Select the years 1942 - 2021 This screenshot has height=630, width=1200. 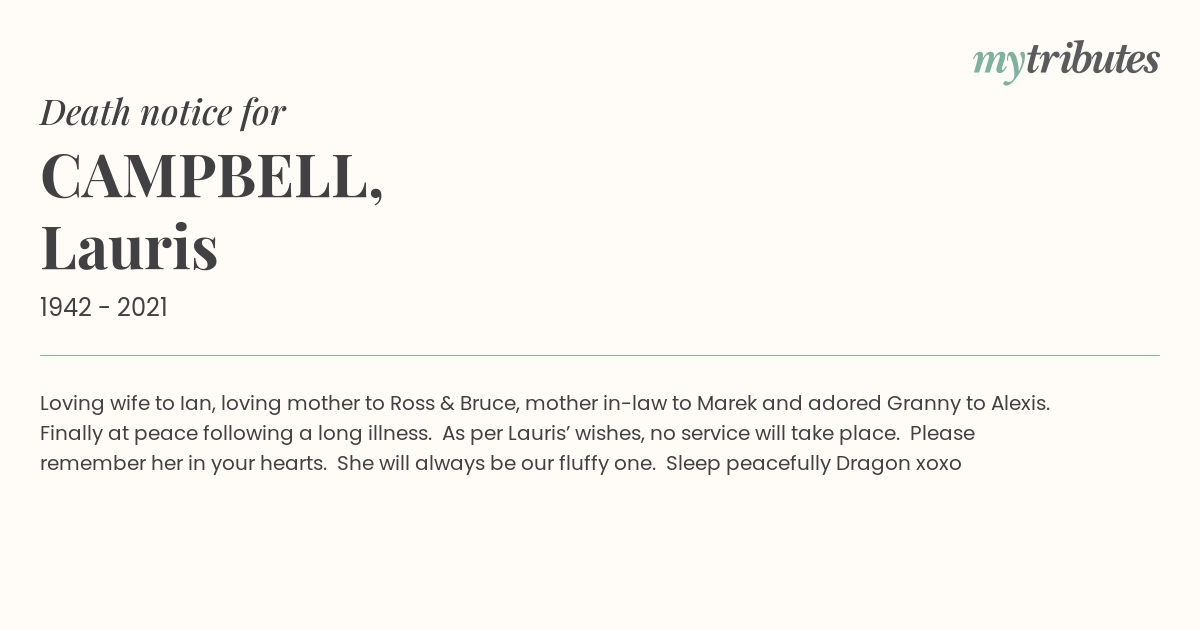point(104,307)
